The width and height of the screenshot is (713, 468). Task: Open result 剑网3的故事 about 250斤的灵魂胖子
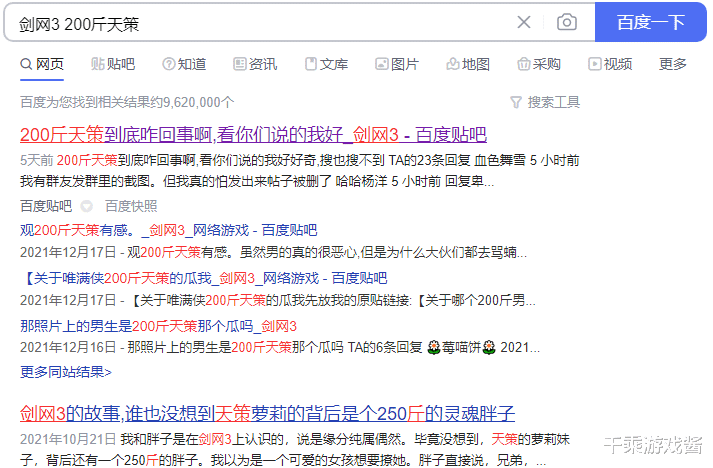click(x=267, y=413)
